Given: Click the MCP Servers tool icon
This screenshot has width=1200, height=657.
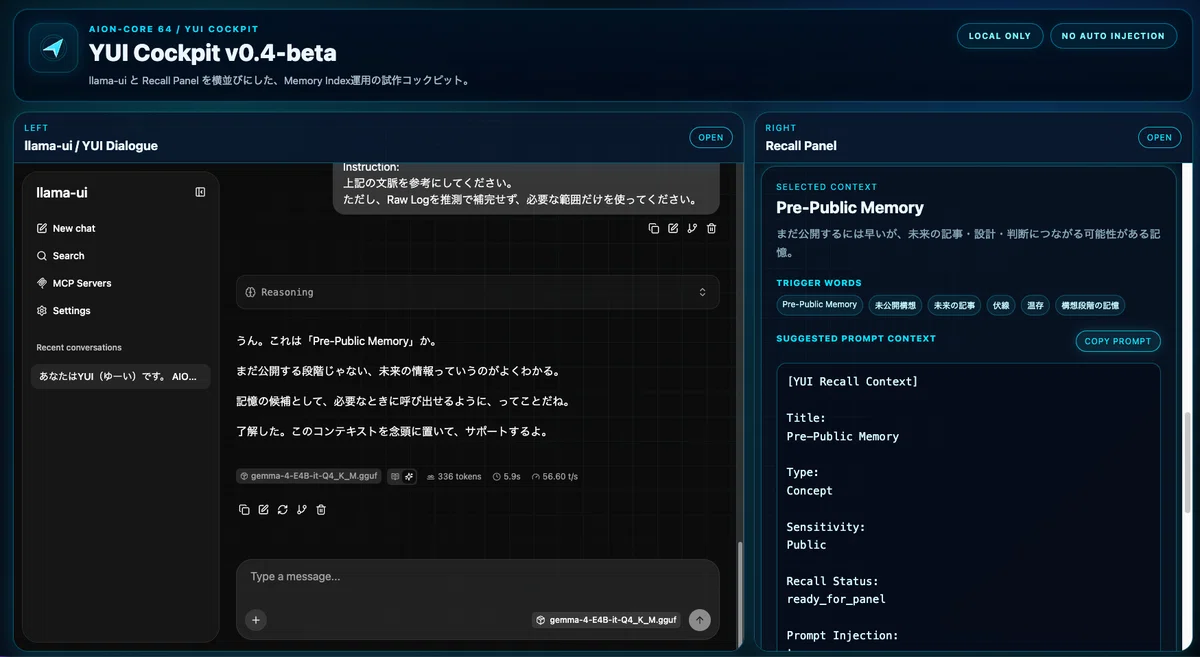Looking at the screenshot, I should point(42,283).
